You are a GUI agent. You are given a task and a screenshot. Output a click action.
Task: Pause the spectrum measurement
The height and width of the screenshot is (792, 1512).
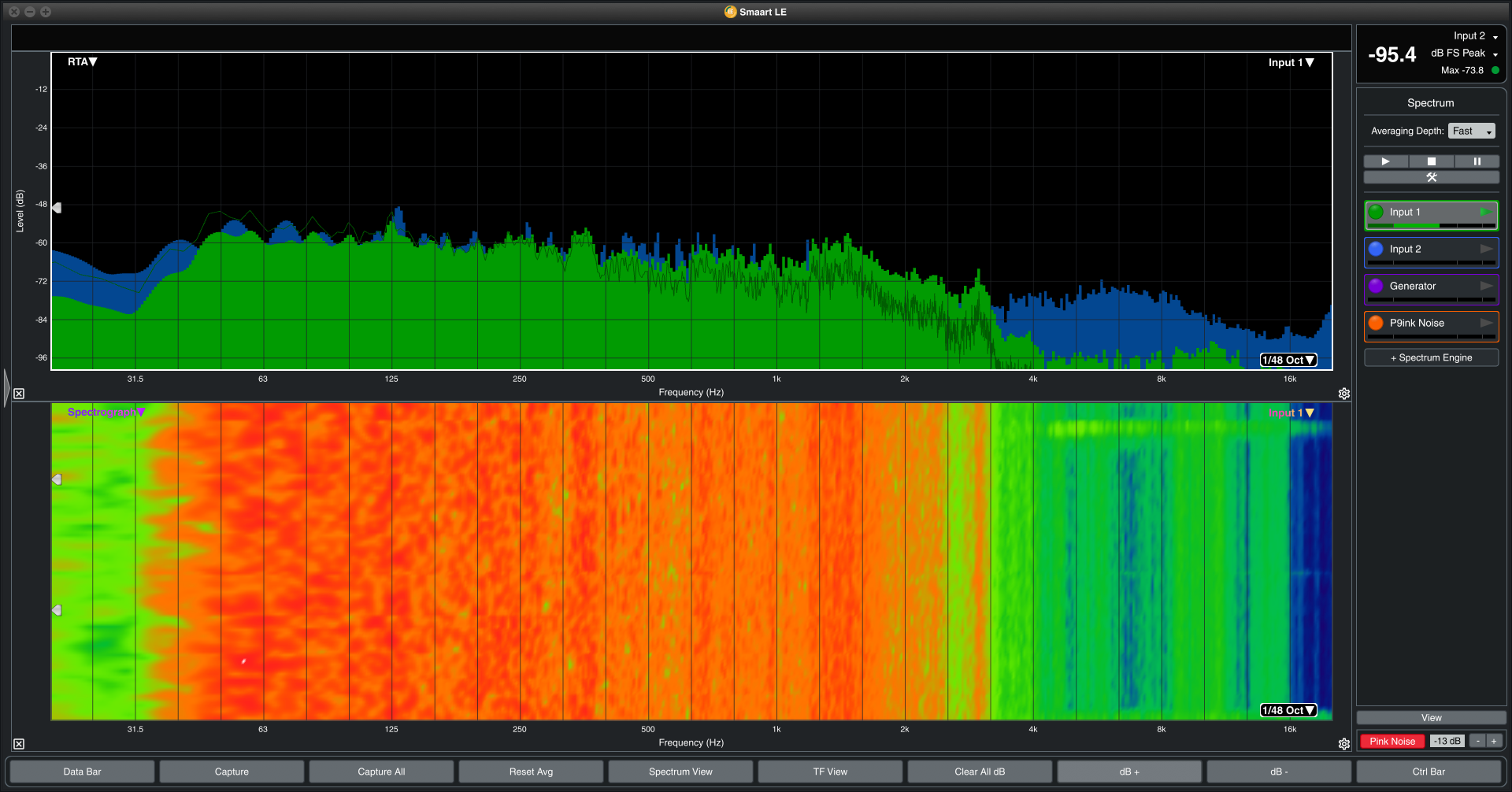point(1477,161)
